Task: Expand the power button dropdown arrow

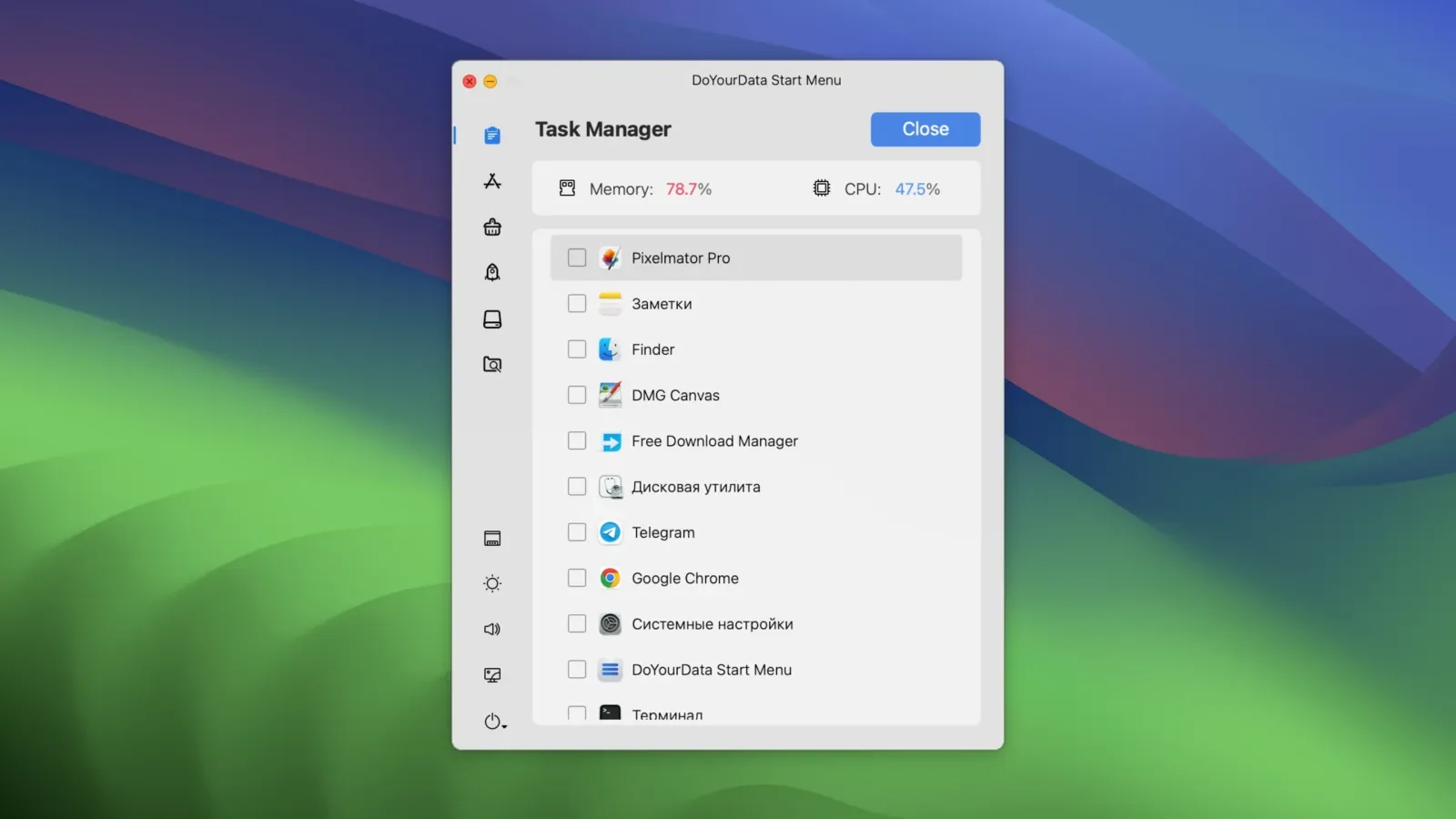Action: pos(502,726)
